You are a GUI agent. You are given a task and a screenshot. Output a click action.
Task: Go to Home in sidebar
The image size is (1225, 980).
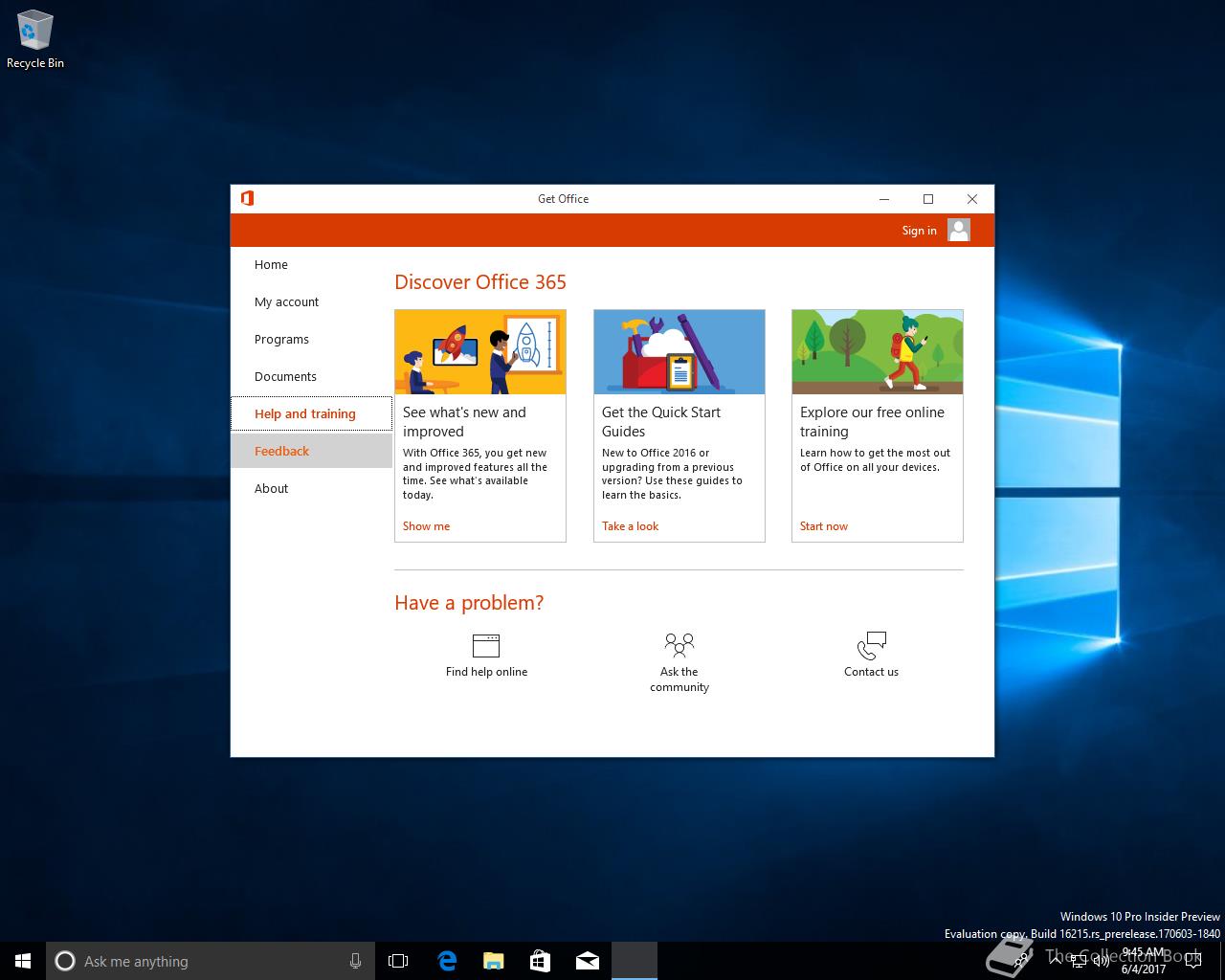311,265
